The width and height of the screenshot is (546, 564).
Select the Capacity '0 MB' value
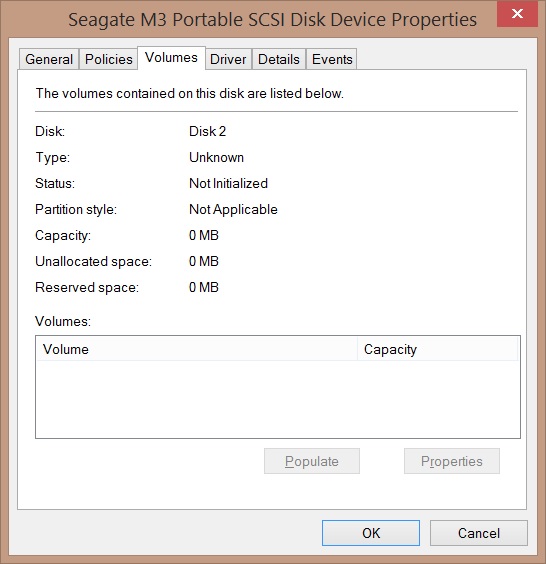coord(204,235)
